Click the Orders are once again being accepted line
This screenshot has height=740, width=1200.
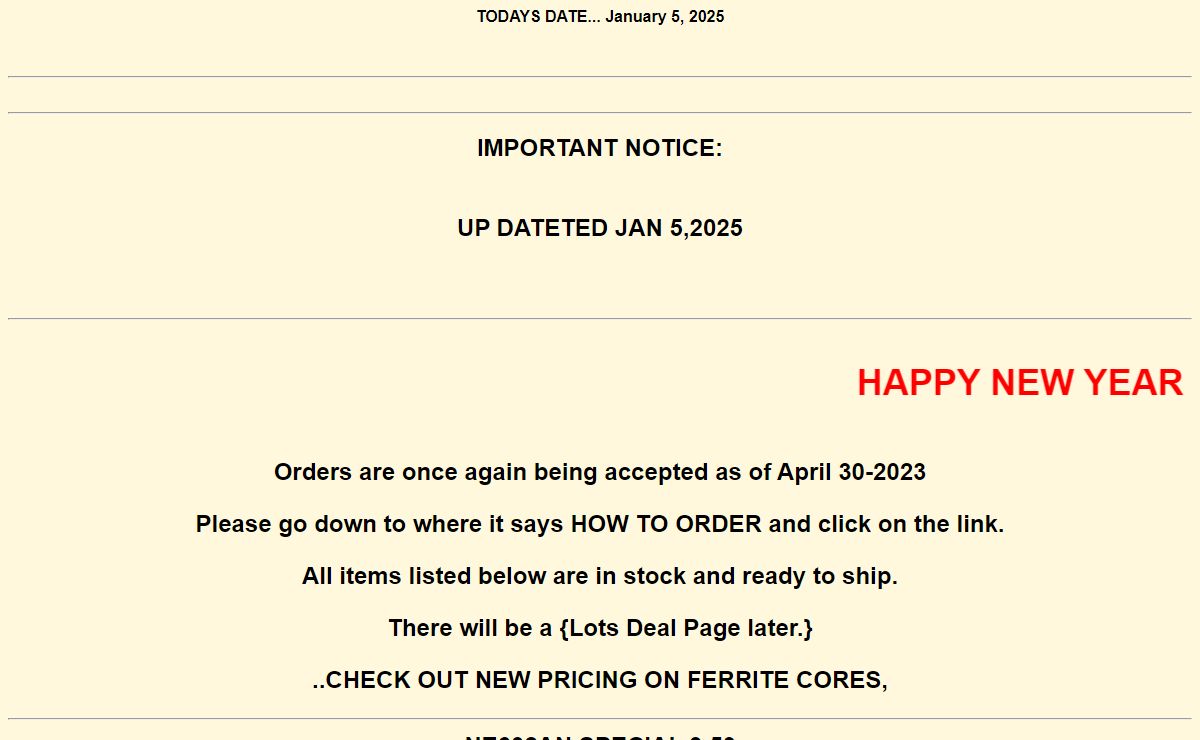pos(600,472)
